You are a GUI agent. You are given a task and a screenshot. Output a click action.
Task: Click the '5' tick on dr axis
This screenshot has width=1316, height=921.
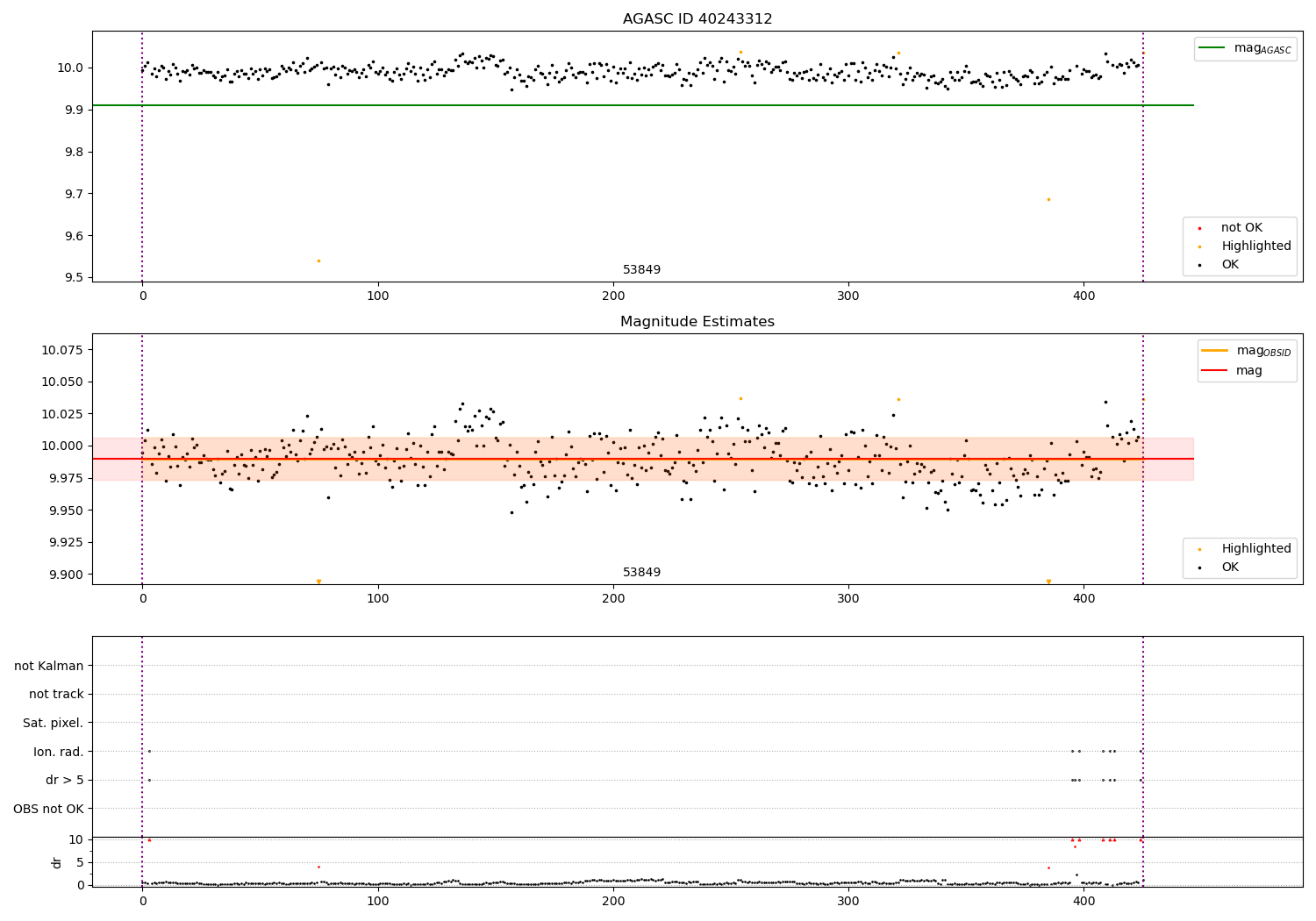[x=81, y=862]
